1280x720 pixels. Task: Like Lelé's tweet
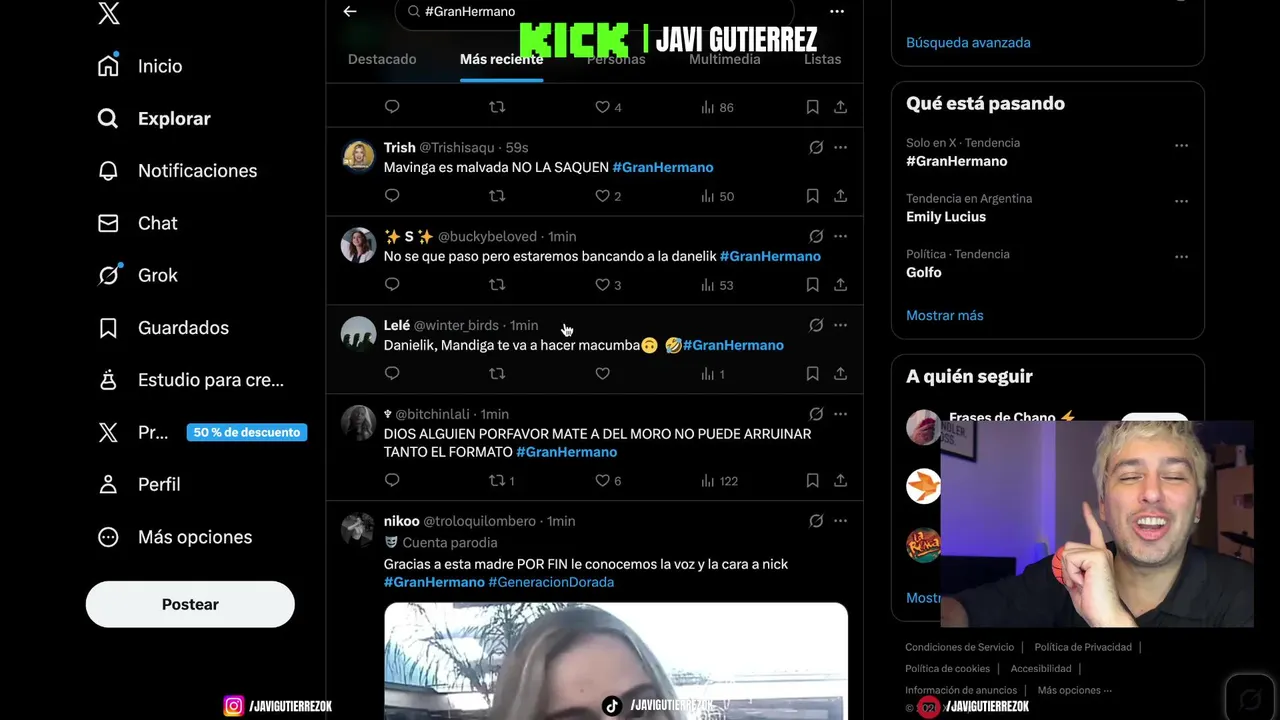point(602,374)
